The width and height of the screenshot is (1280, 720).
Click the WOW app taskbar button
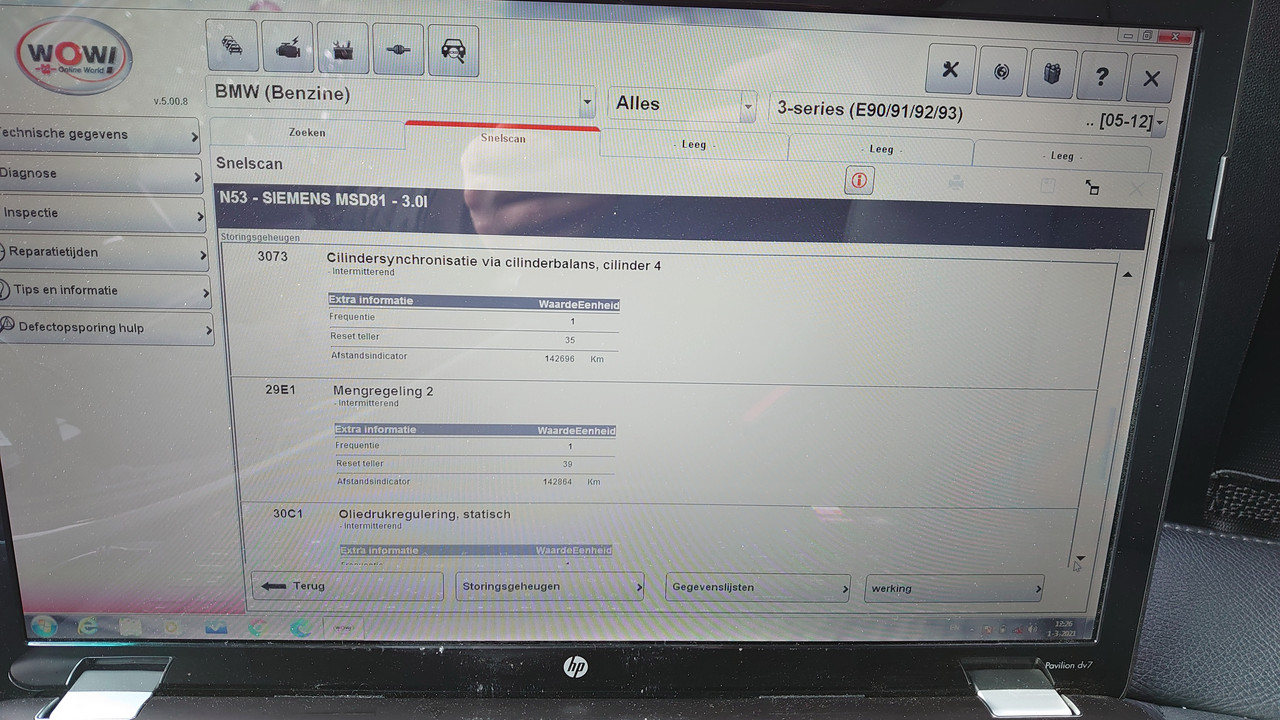(x=343, y=628)
